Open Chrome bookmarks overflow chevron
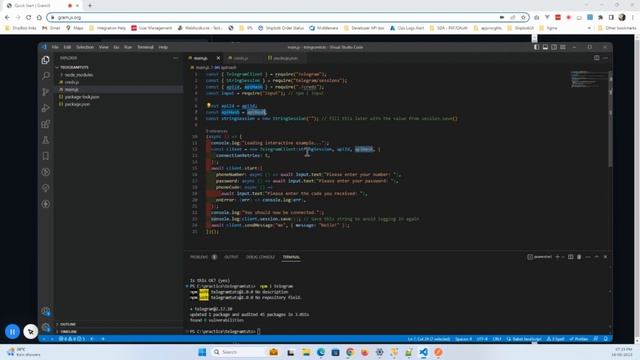 [x=589, y=28]
